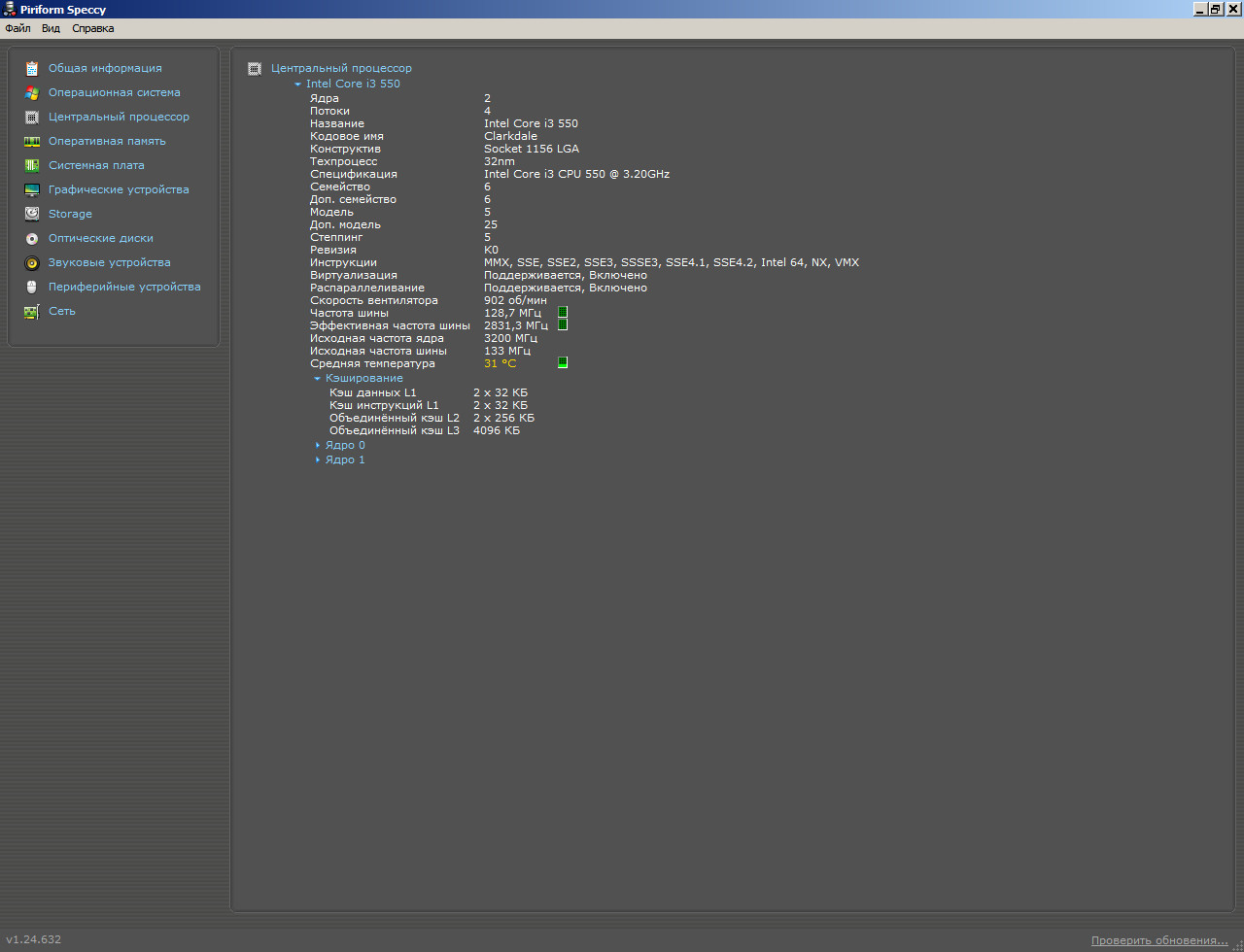Image resolution: width=1244 pixels, height=952 pixels.
Task: Open the Оперативная память RAM icon
Action: (x=32, y=142)
